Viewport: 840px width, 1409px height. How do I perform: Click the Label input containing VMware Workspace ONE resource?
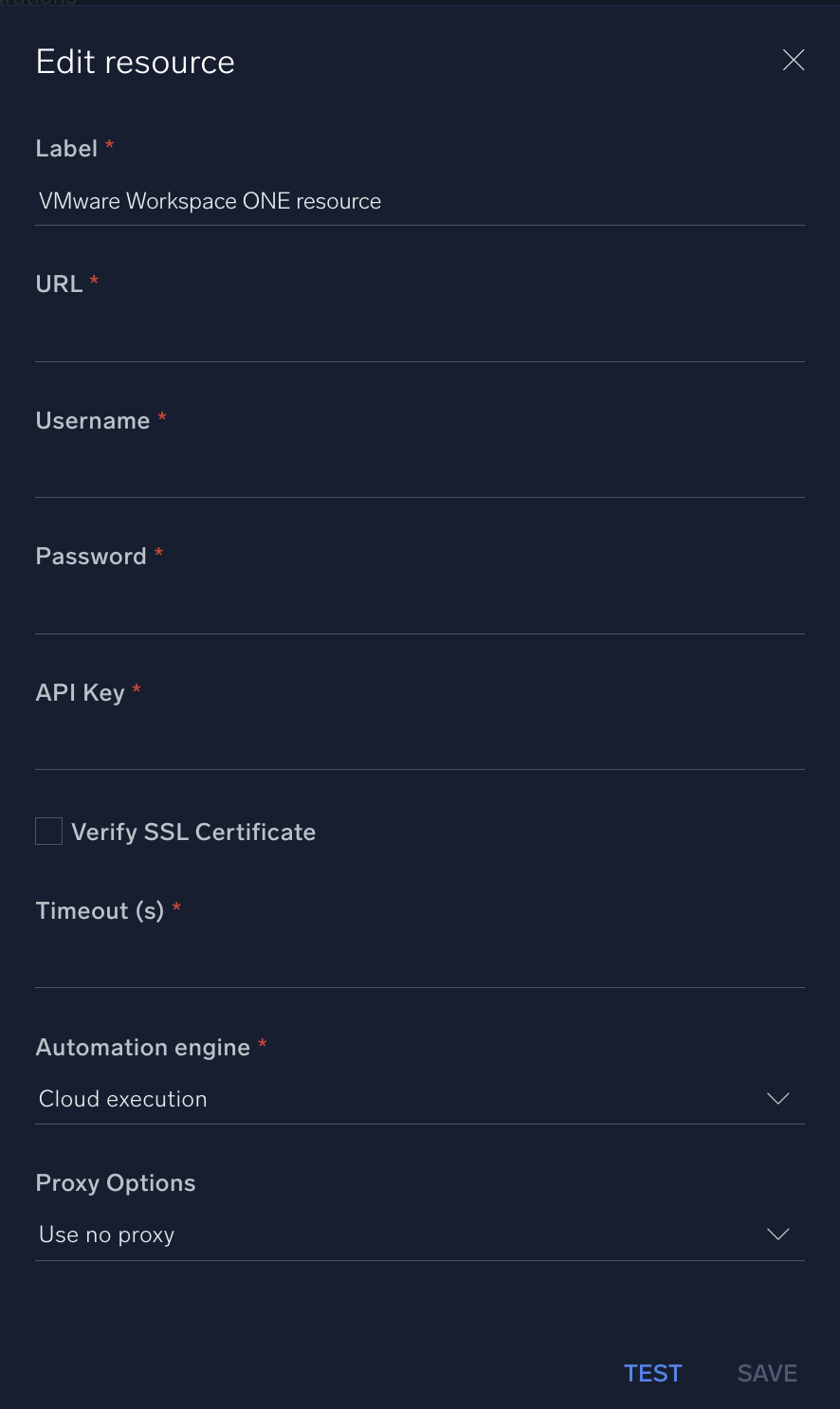[x=420, y=201]
